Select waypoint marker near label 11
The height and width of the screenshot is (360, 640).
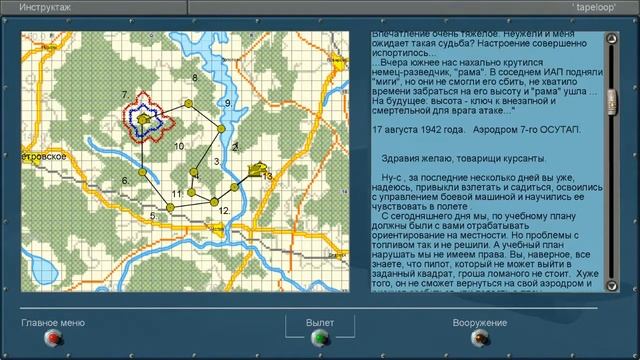pyautogui.click(x=191, y=192)
